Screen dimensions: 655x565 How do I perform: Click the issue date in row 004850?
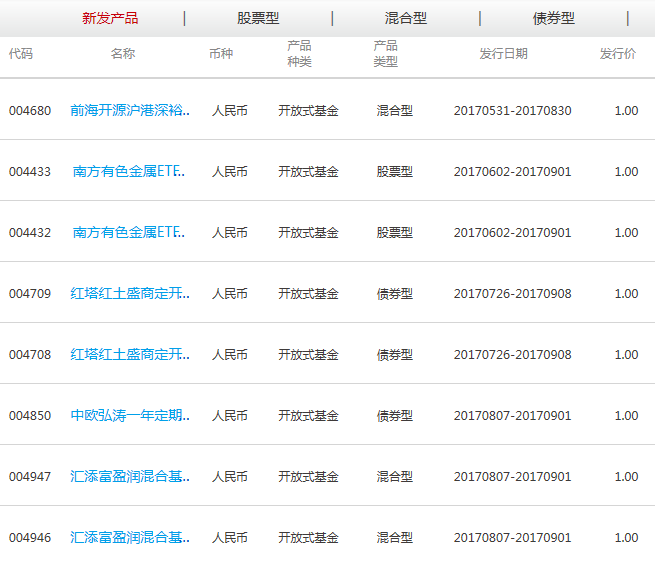513,416
